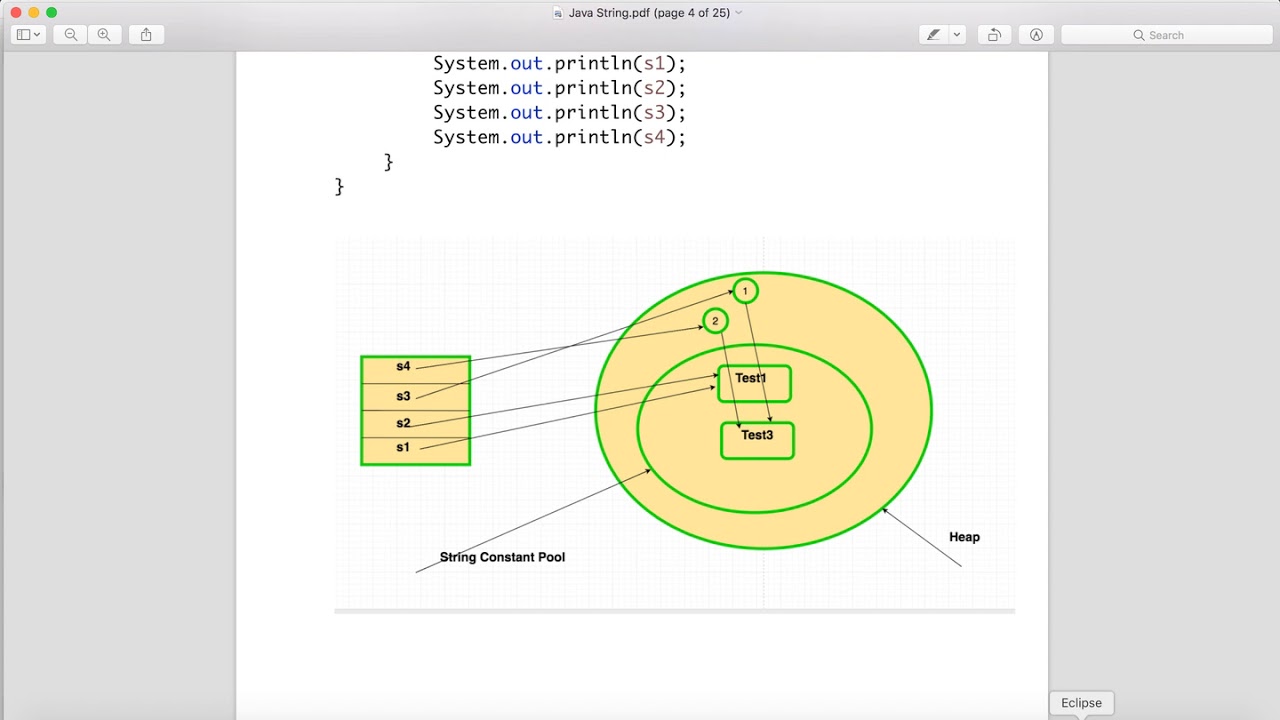This screenshot has width=1280, height=720.
Task: Open the document title dropdown chevron
Action: click(x=739, y=13)
